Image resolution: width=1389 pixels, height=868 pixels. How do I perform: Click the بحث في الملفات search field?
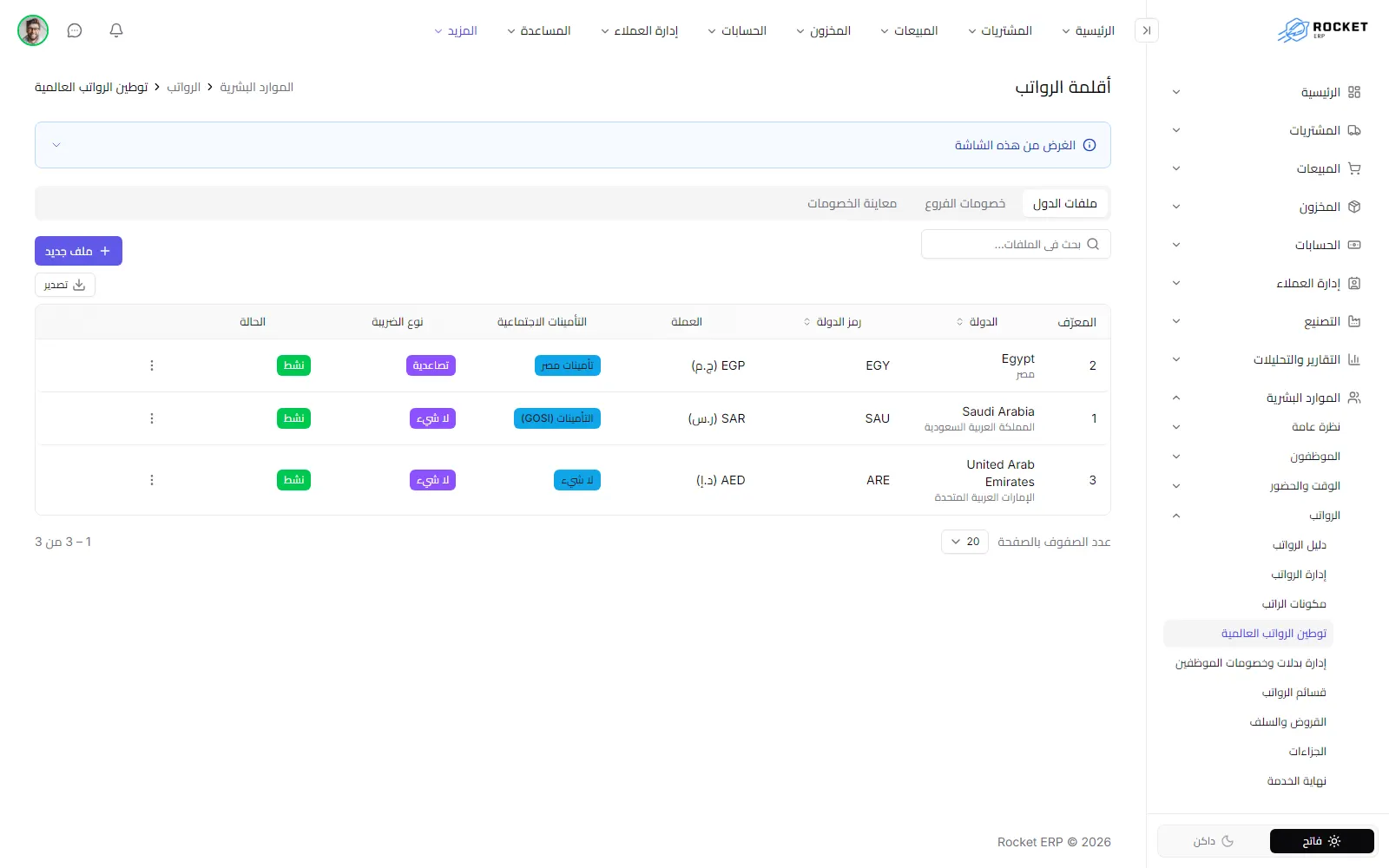(x=1016, y=245)
